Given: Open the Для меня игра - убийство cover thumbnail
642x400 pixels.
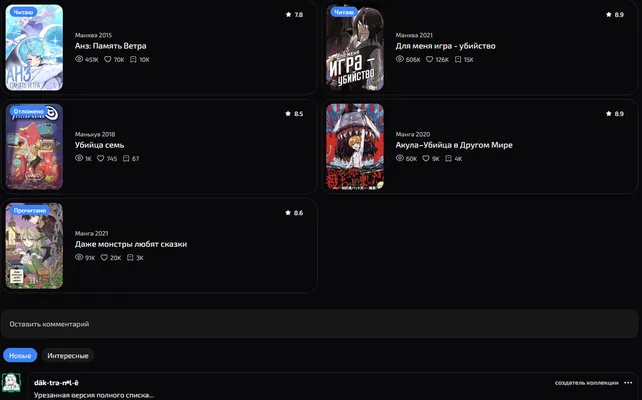Looking at the screenshot, I should click(x=355, y=47).
